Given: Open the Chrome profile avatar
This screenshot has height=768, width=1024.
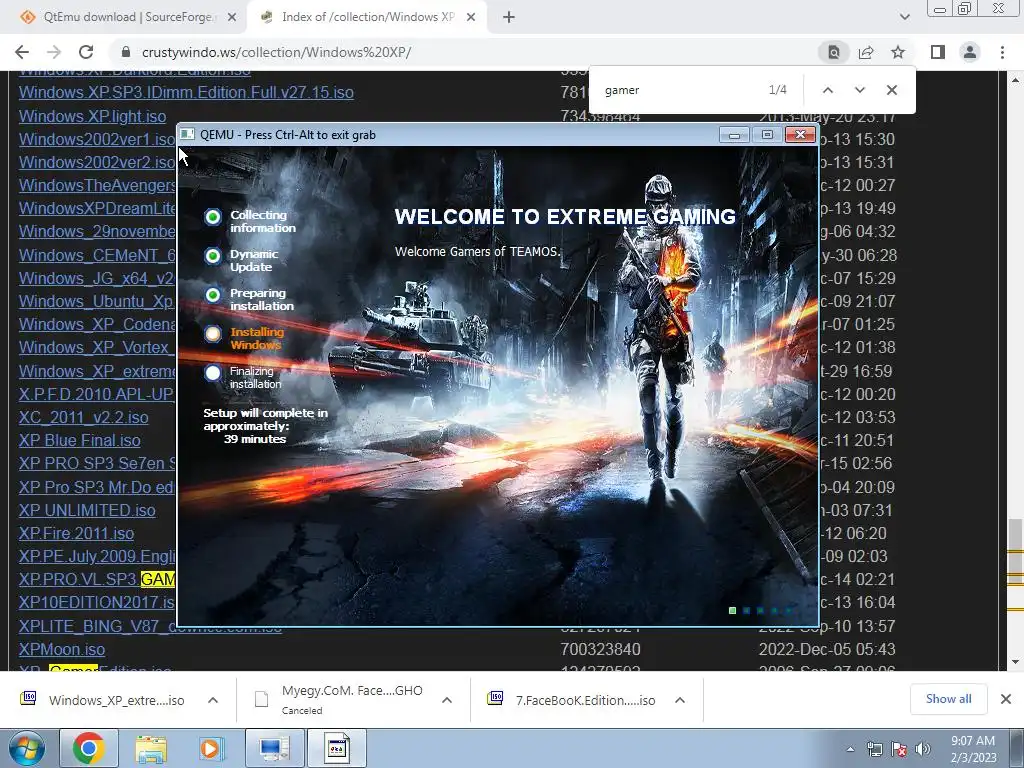Looking at the screenshot, I should point(970,52).
